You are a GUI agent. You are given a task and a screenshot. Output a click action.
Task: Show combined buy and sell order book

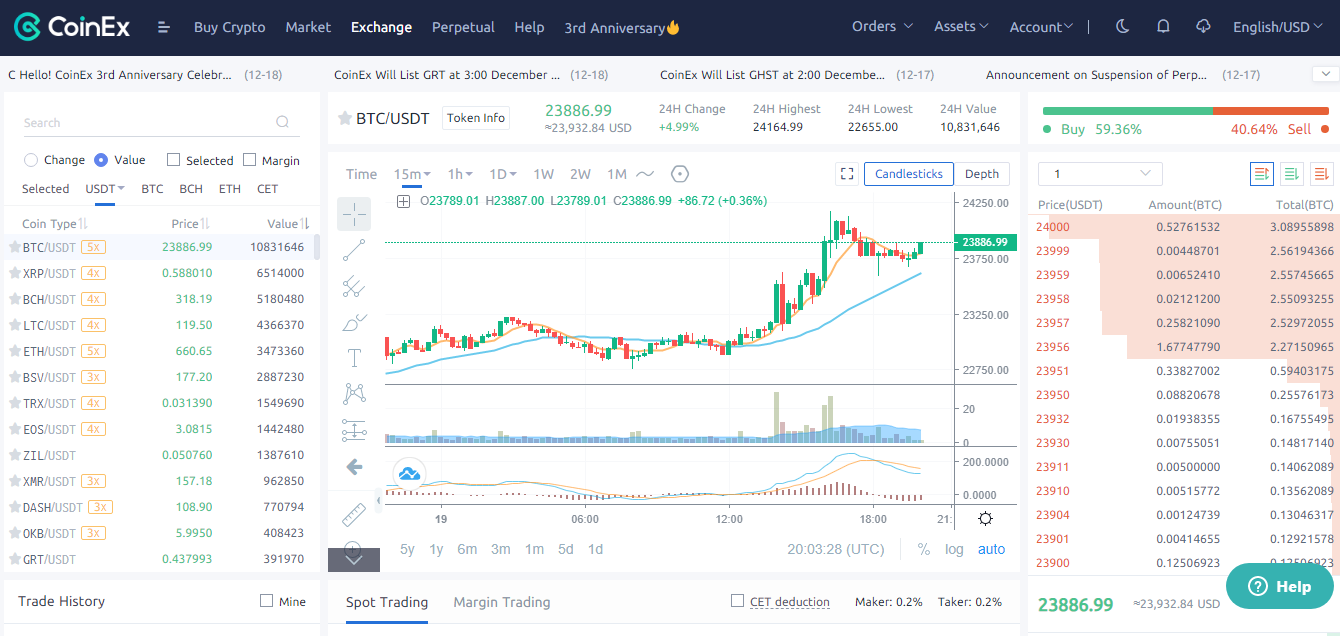(1262, 174)
